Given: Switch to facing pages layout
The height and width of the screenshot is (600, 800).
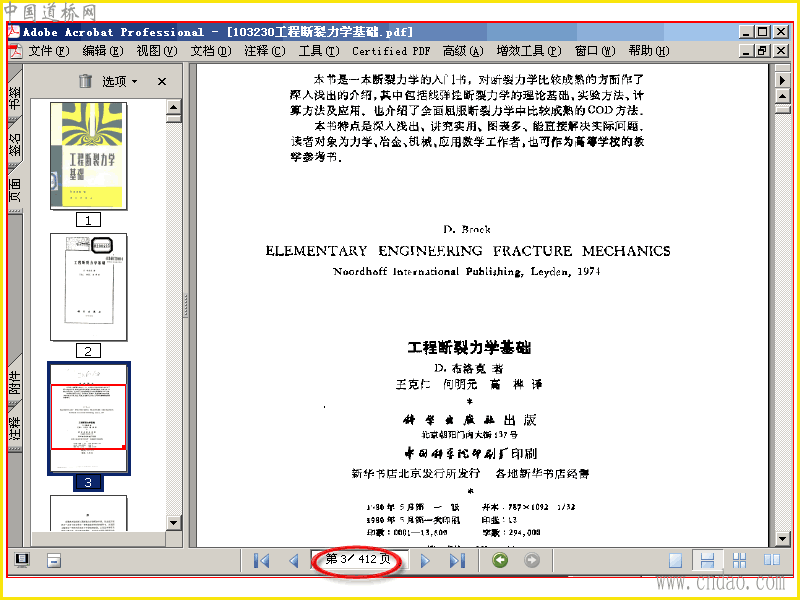Looking at the screenshot, I should 772,560.
